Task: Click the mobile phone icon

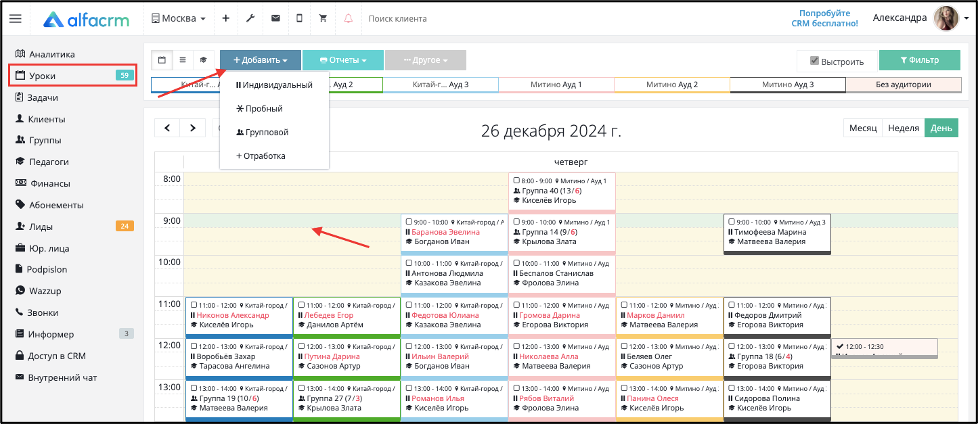Action: click(299, 19)
